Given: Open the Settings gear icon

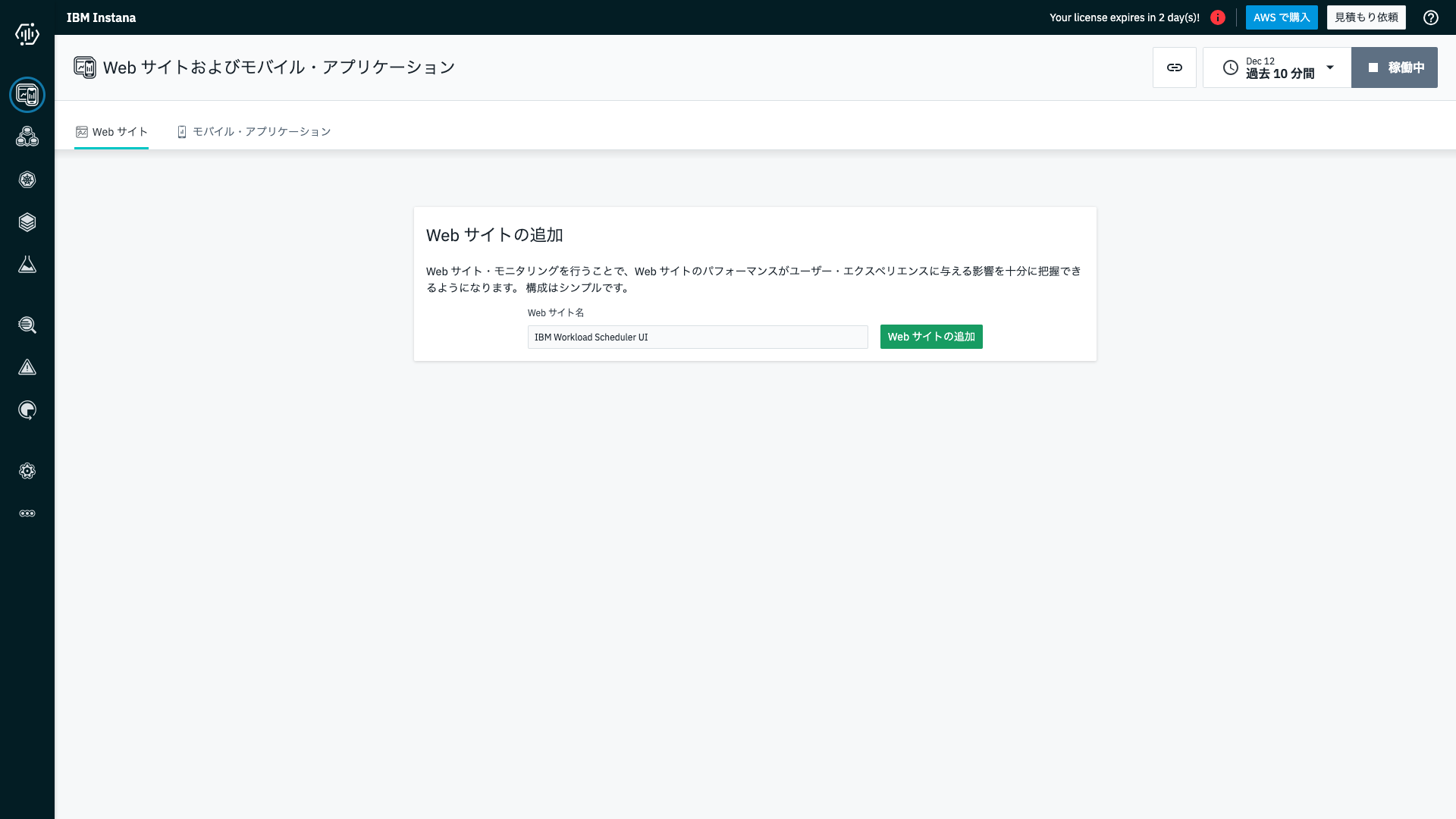Looking at the screenshot, I should coord(27,471).
